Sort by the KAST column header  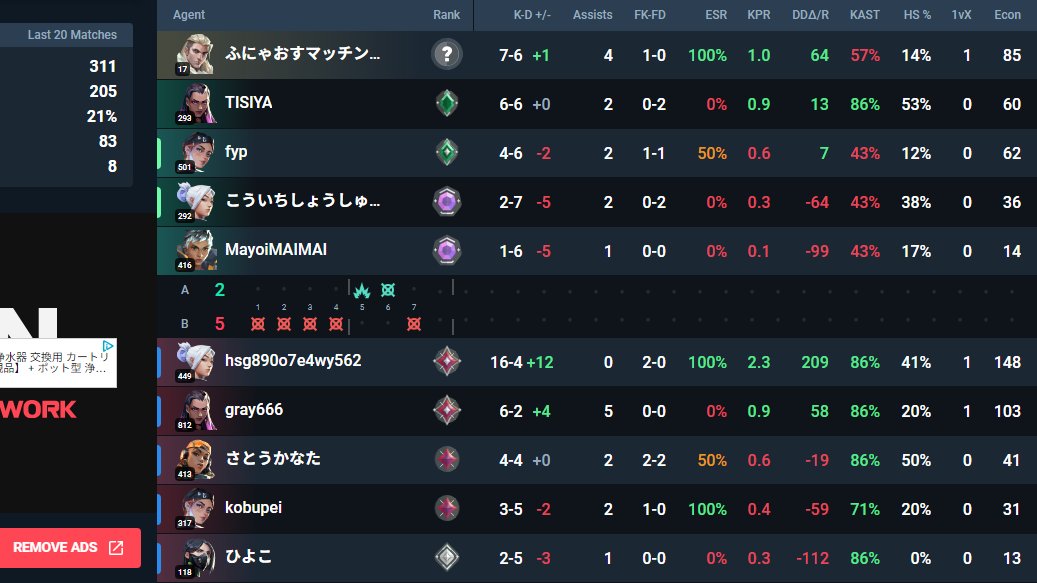click(864, 15)
